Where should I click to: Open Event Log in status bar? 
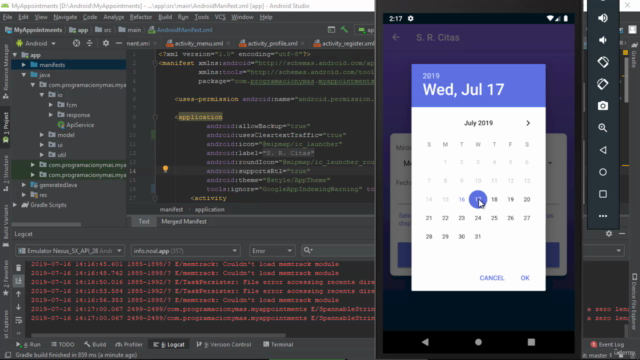click(x=607, y=344)
